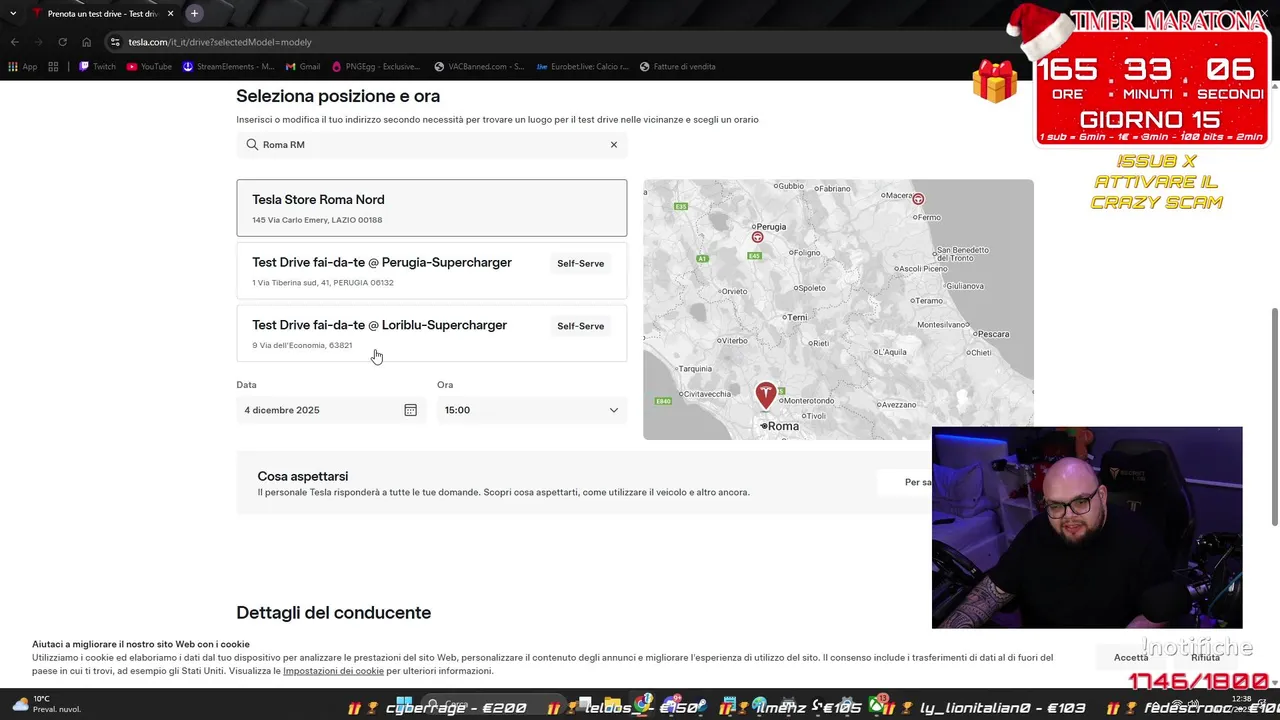This screenshot has height=720, width=1280.
Task: Open the PNGEgg bookmark
Action: tap(376, 67)
